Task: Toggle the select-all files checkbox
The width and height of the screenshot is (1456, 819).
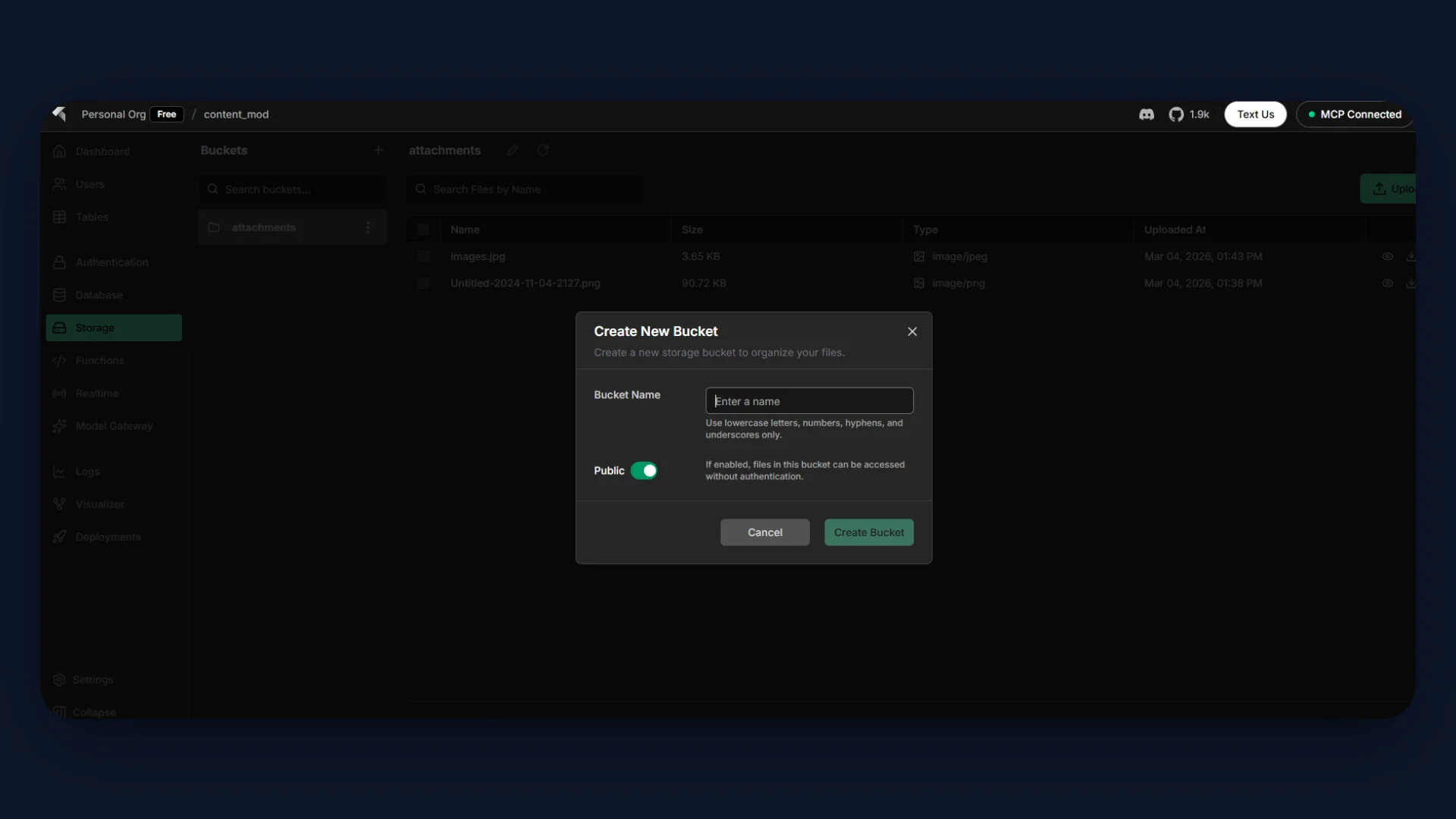Action: click(423, 230)
